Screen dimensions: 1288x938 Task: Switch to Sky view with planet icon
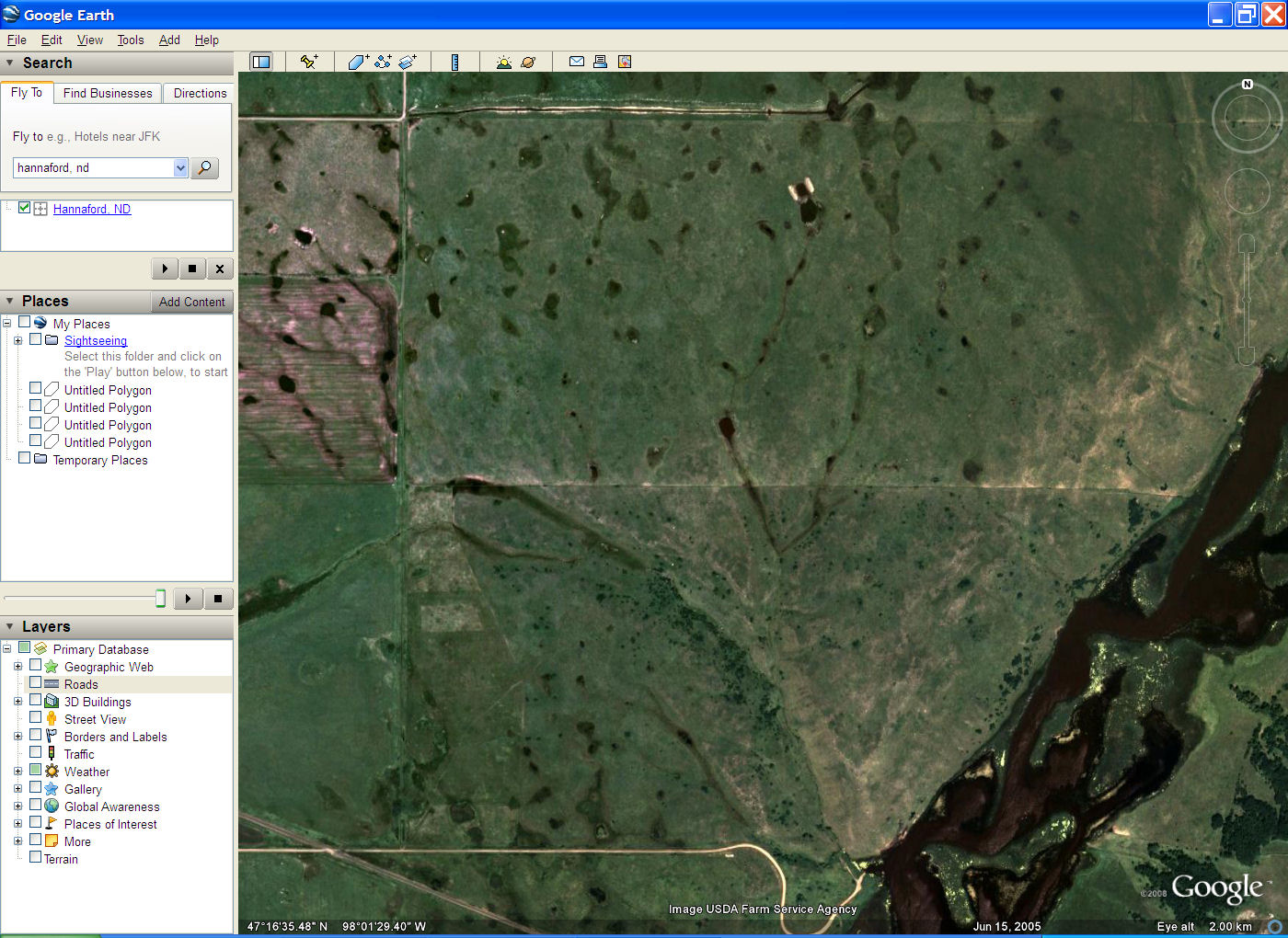[x=528, y=62]
